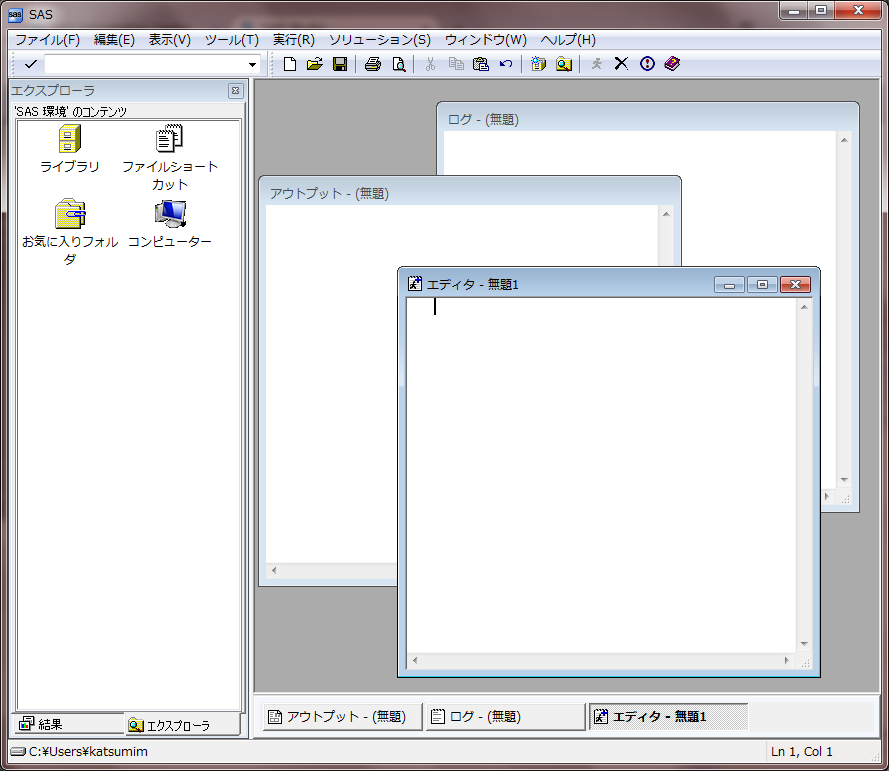Click the checkmark to run the command

(x=31, y=64)
